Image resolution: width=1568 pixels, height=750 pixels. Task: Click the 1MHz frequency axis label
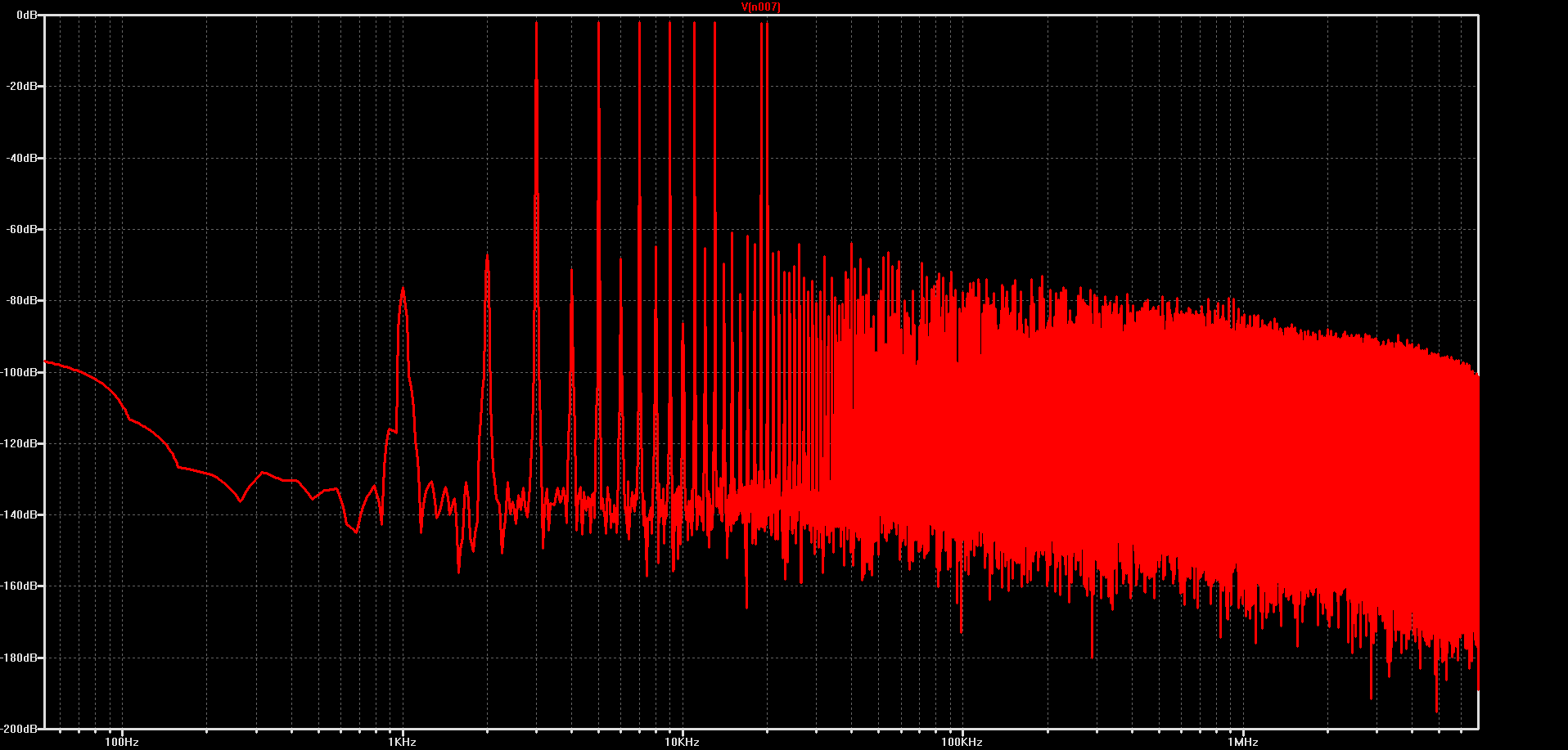[1242, 742]
